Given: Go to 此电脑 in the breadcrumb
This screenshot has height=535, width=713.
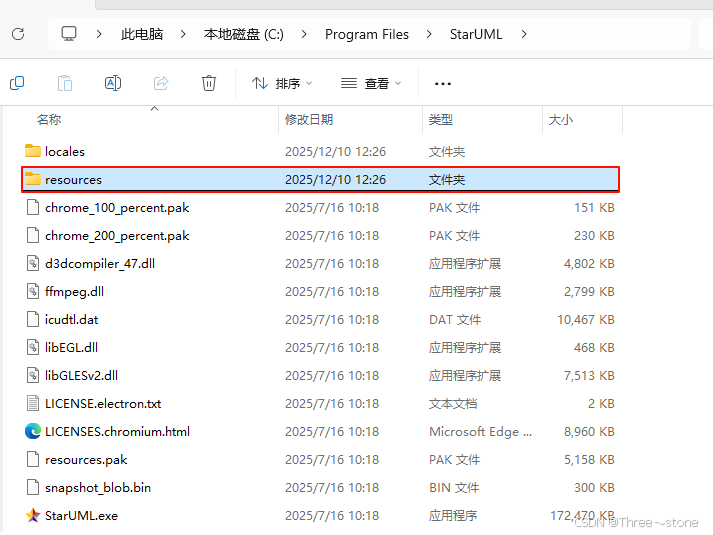Looking at the screenshot, I should [142, 34].
